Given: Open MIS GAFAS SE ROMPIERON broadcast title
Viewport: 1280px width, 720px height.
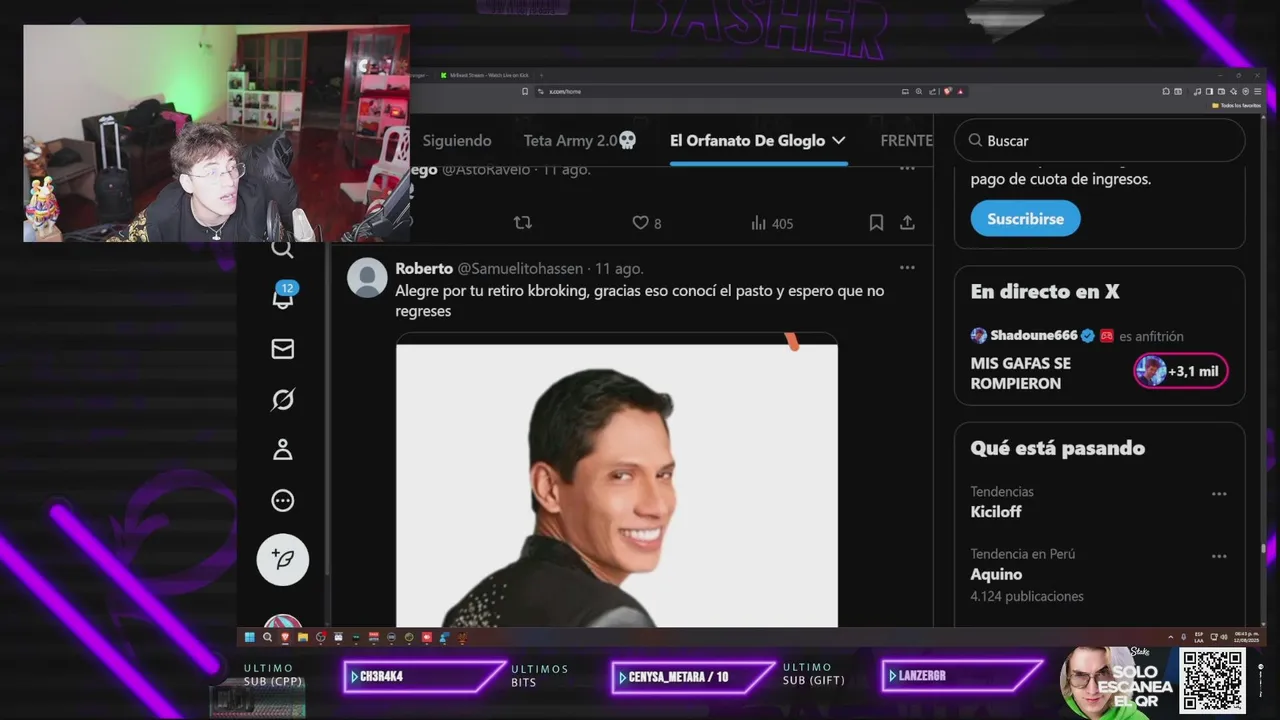Looking at the screenshot, I should coord(1020,373).
